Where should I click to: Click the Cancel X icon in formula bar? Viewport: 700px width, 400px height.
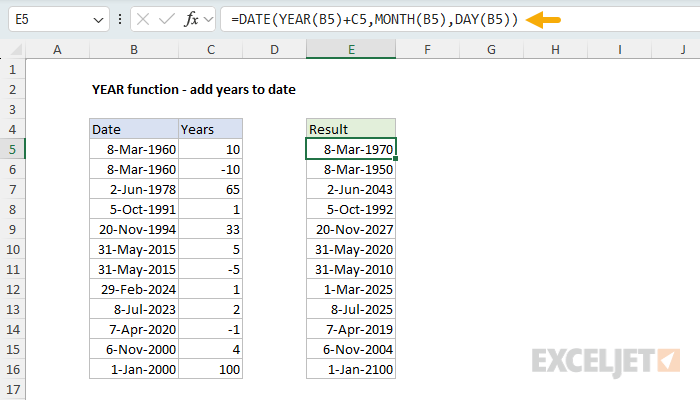click(143, 20)
